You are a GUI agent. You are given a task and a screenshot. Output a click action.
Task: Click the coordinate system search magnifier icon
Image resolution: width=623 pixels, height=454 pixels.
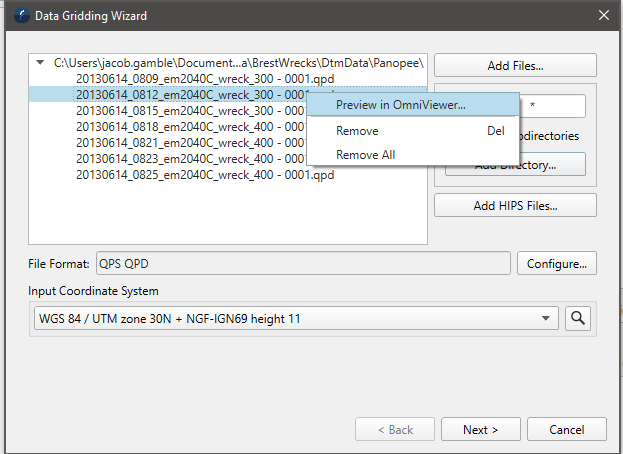tap(577, 319)
